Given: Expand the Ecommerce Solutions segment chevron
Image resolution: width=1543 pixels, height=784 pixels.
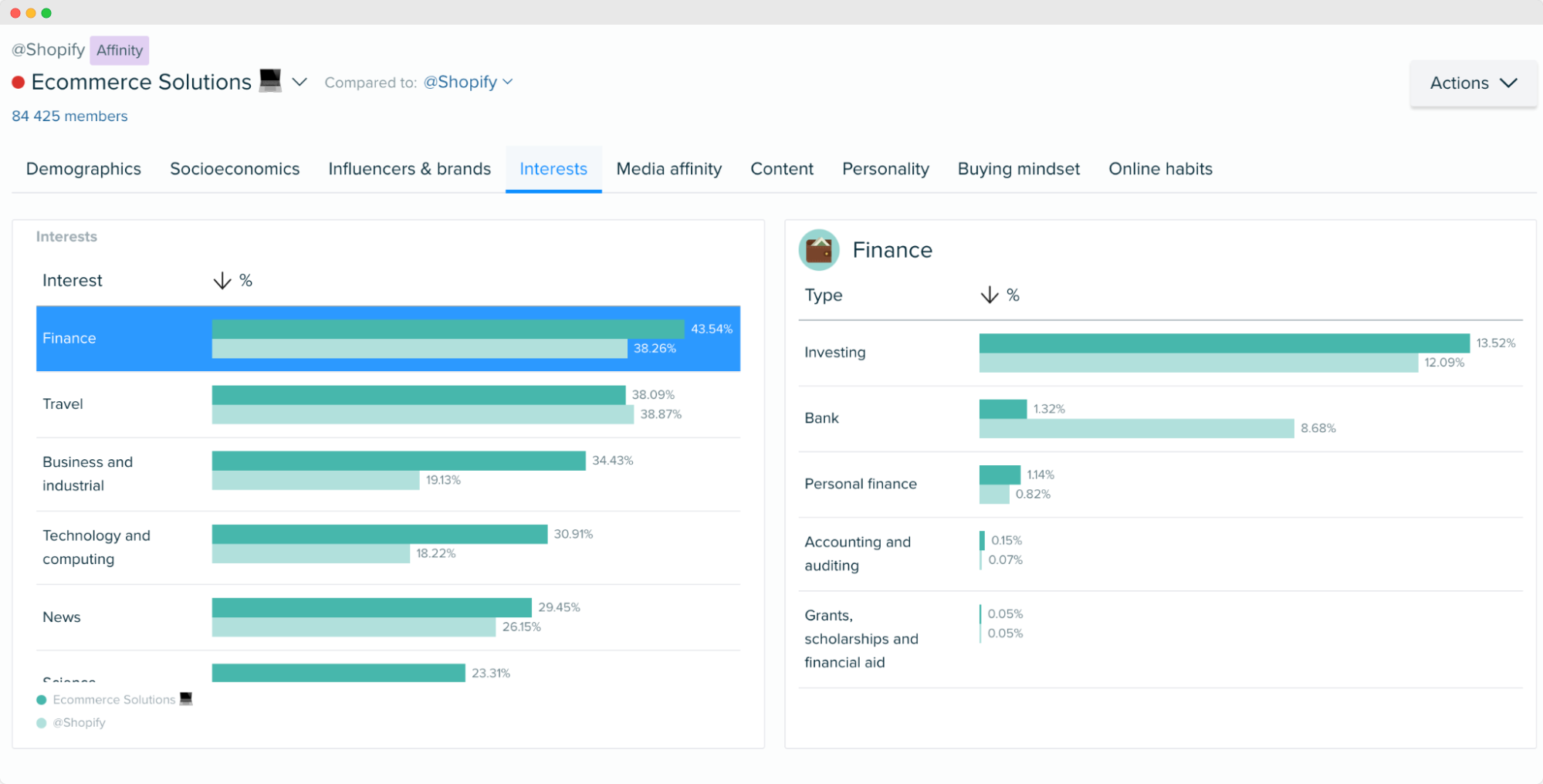Looking at the screenshot, I should (299, 82).
